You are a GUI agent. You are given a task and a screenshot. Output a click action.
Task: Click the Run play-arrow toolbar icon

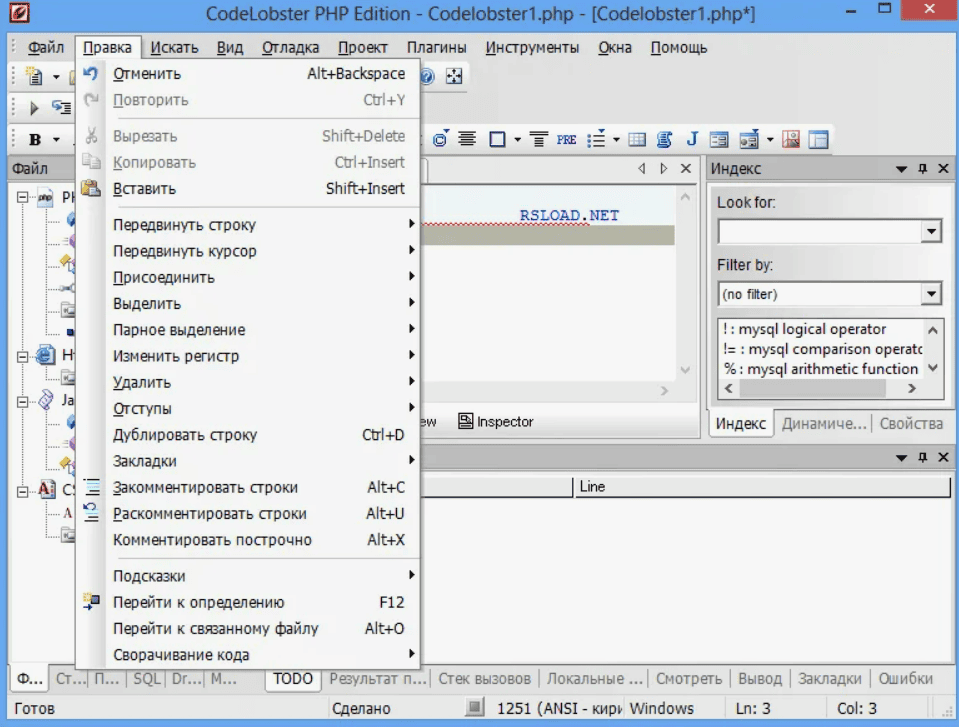pos(34,108)
